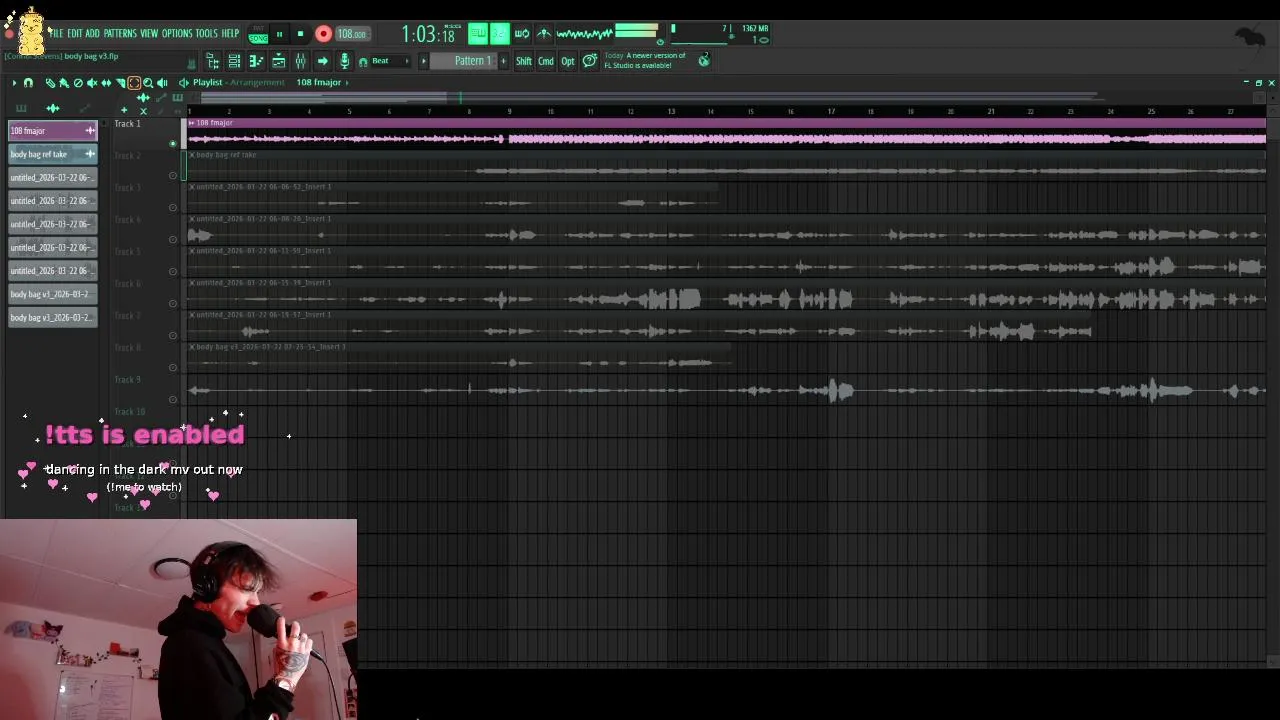Mute Track 1 with its green toggle

click(x=173, y=144)
